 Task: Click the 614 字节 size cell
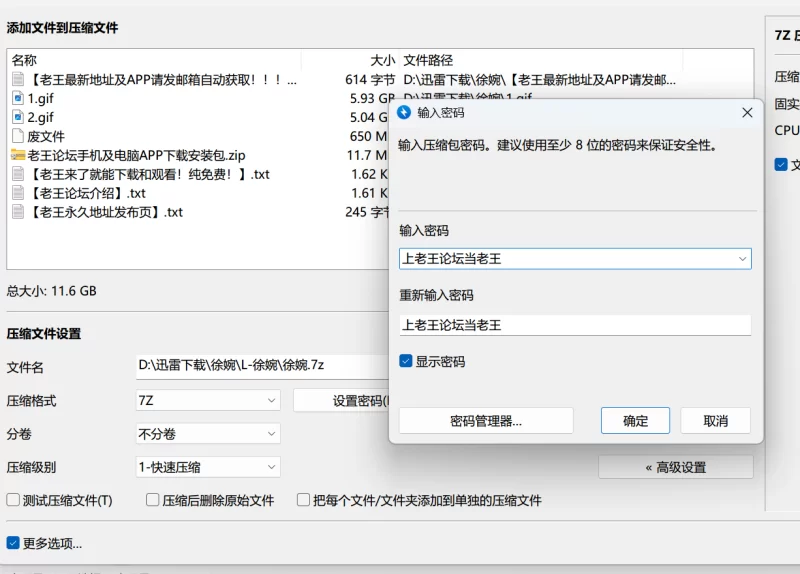click(x=370, y=80)
